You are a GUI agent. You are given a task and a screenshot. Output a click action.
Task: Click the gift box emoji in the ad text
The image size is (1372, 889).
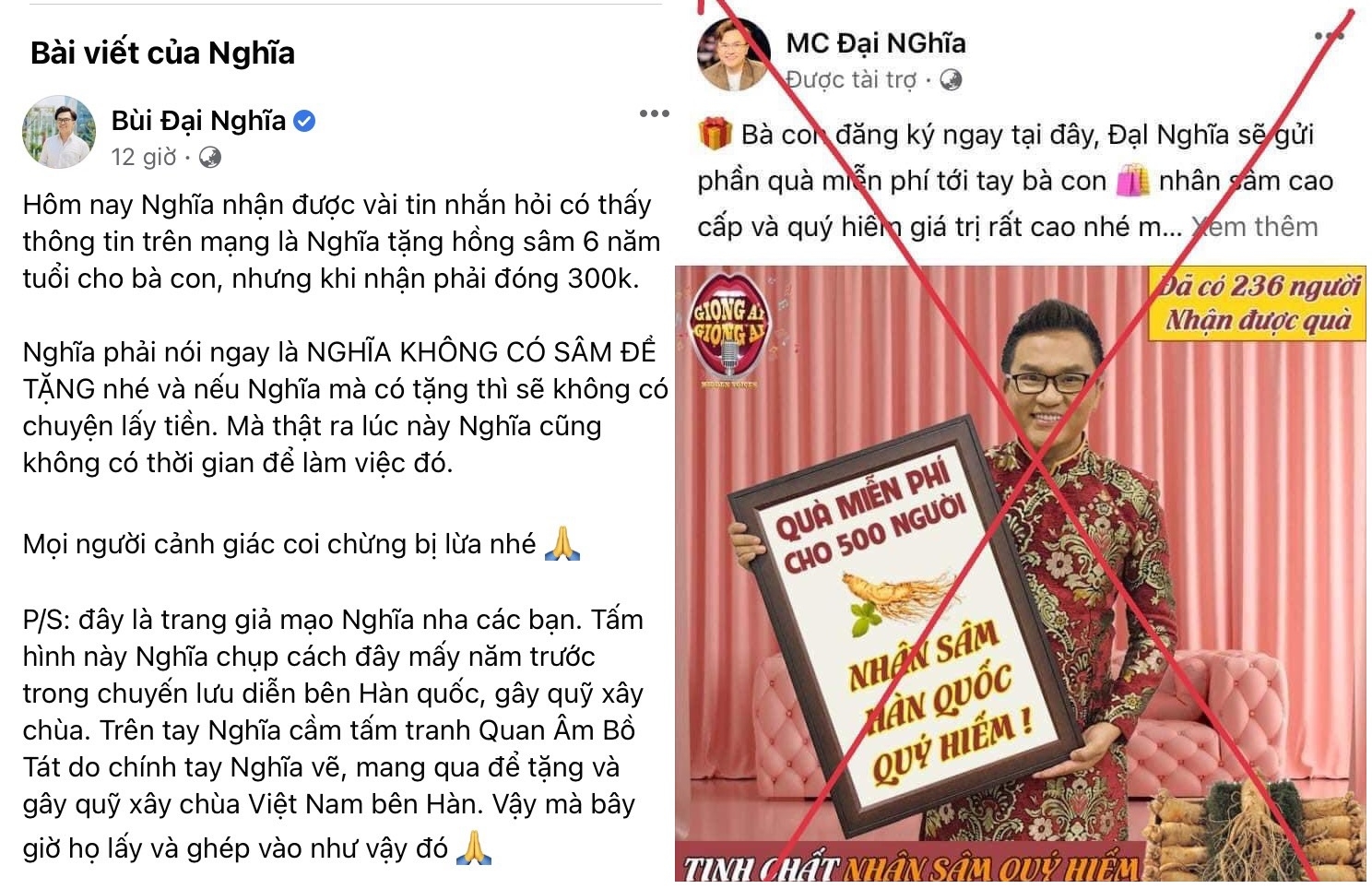point(715,134)
